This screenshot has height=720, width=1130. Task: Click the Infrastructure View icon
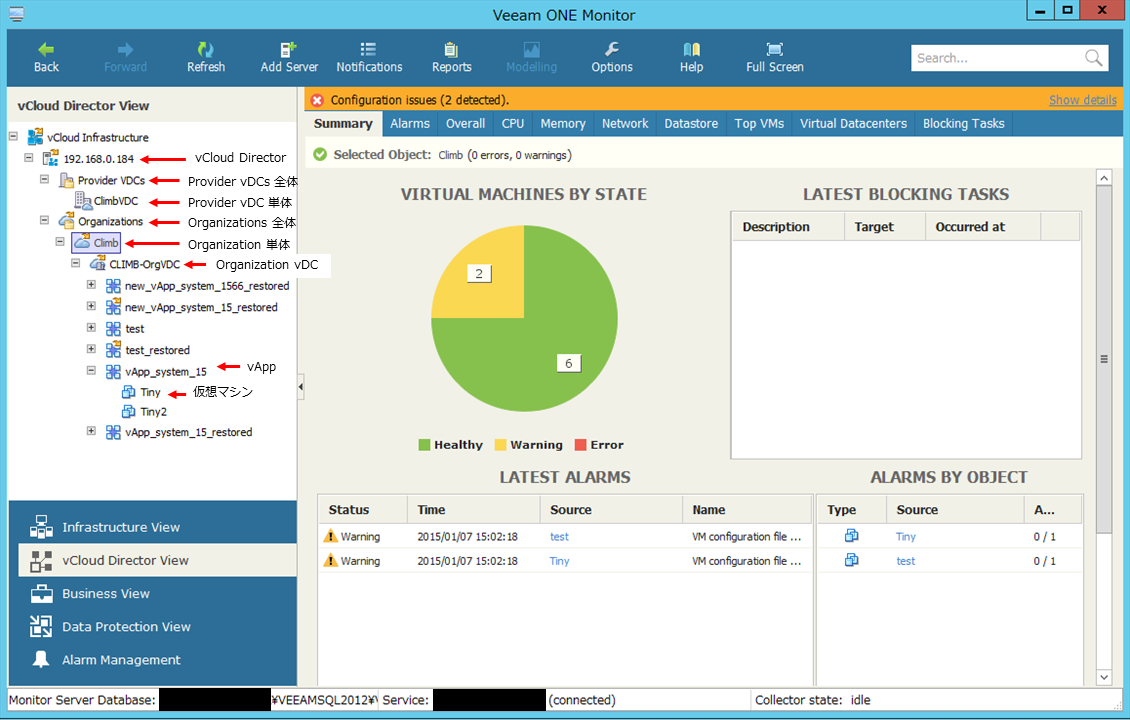tap(41, 527)
